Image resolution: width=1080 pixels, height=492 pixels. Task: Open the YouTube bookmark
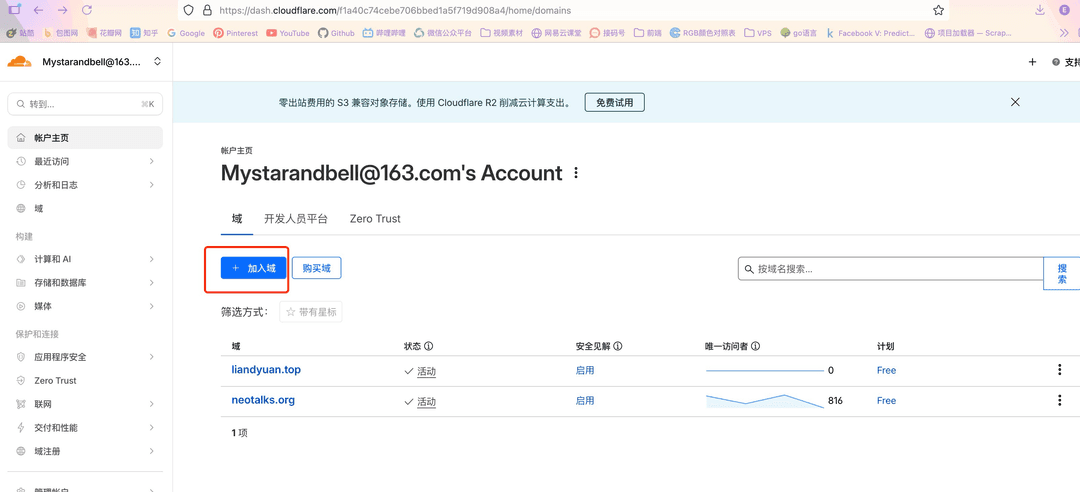(x=288, y=32)
